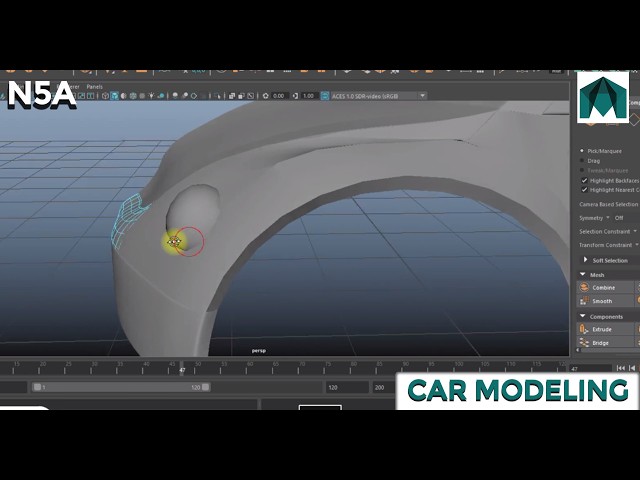Uncheck Highlight Backfaces checkbox
The width and height of the screenshot is (640, 480).
[584, 180]
